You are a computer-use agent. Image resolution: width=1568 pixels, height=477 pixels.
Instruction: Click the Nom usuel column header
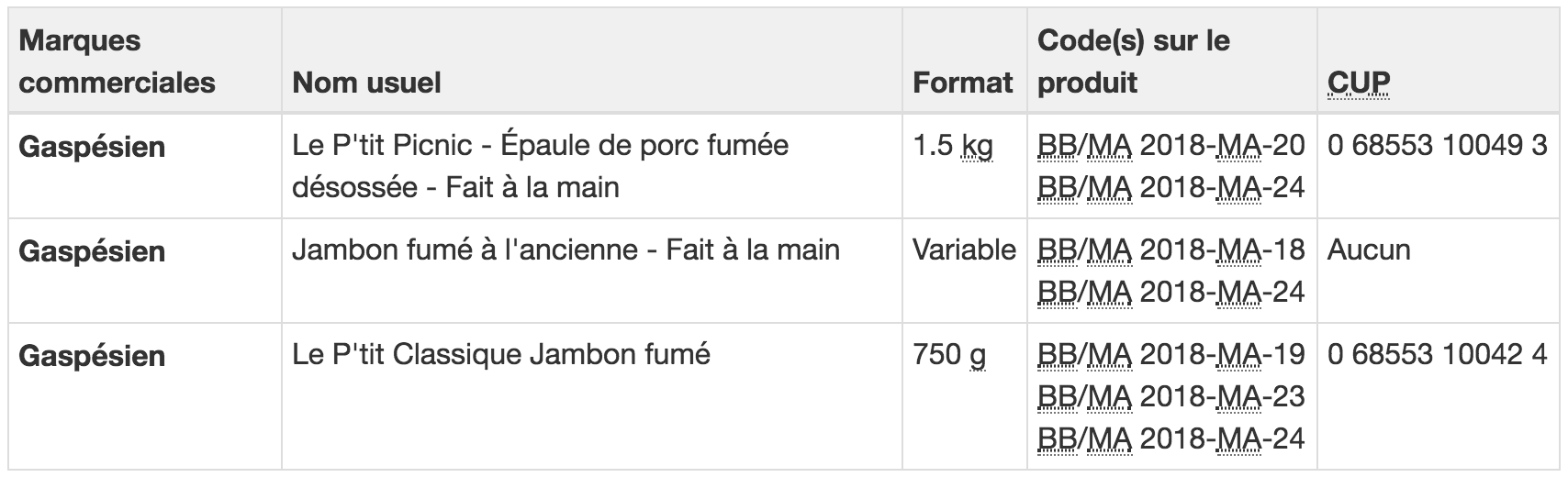coord(366,83)
